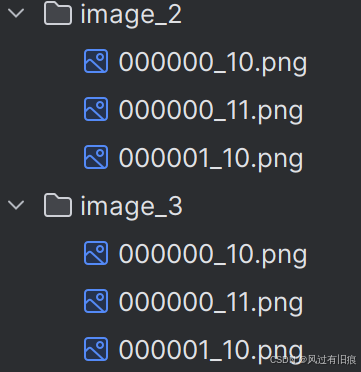361x372 pixels.
Task: Click the CSDN watermark text
Action: 280,360
